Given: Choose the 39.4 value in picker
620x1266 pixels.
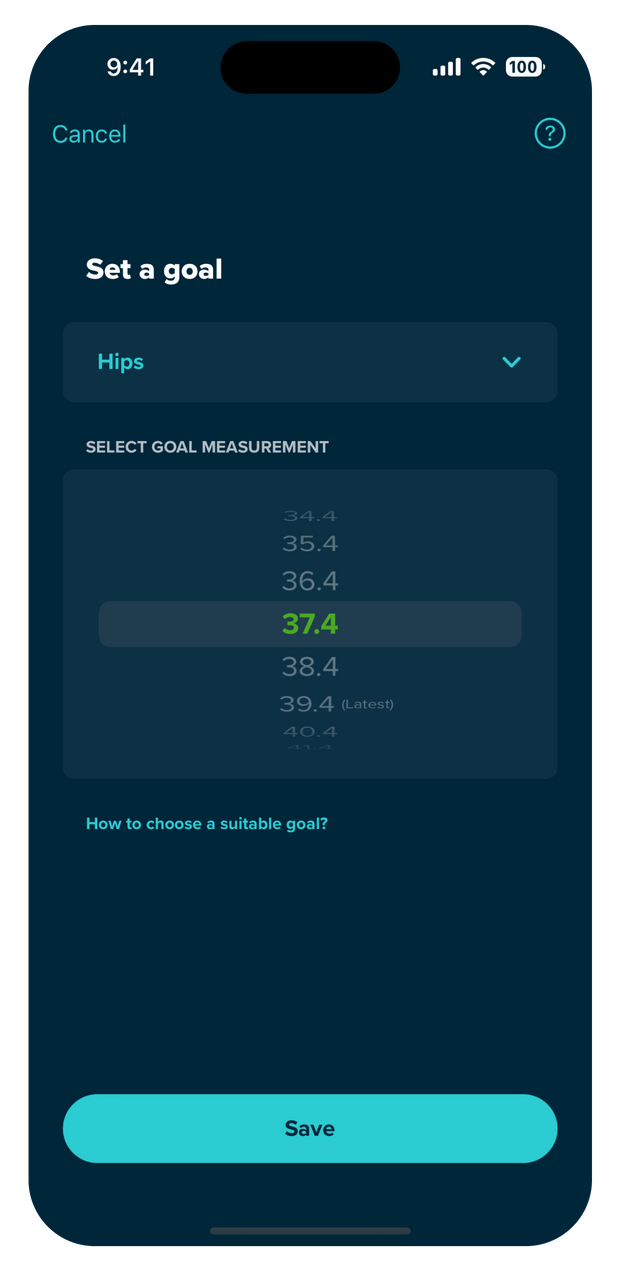Looking at the screenshot, I should 308,704.
